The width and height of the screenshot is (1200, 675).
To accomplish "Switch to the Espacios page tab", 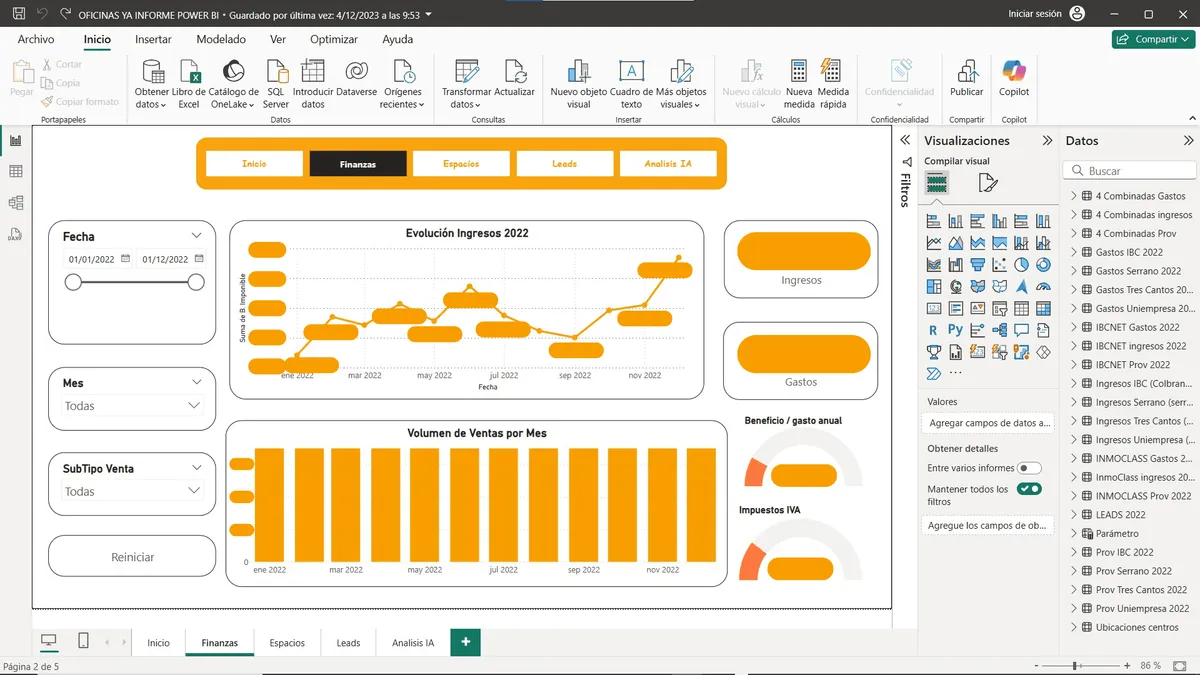I will [287, 643].
